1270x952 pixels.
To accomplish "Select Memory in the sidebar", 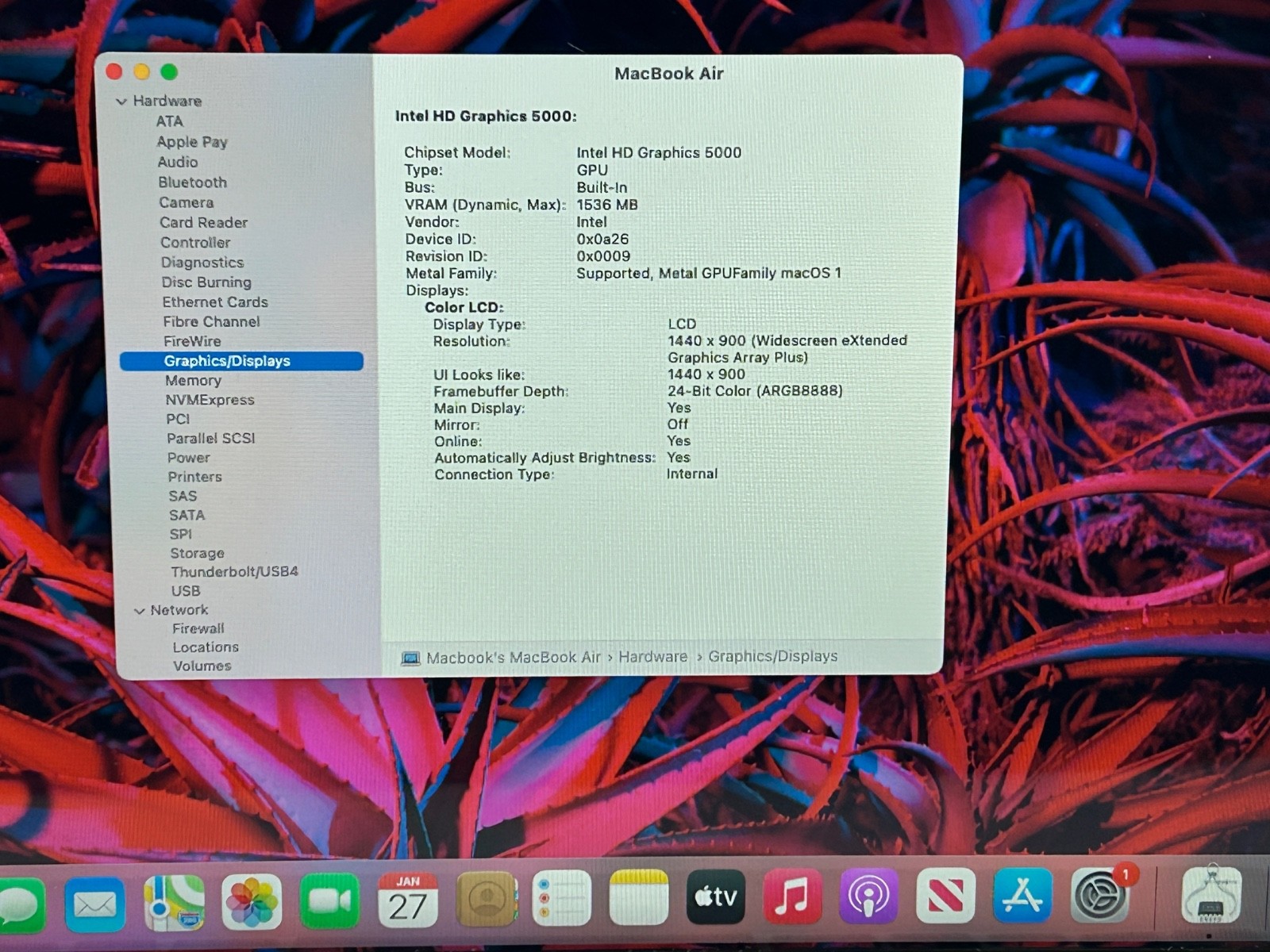I will (193, 381).
